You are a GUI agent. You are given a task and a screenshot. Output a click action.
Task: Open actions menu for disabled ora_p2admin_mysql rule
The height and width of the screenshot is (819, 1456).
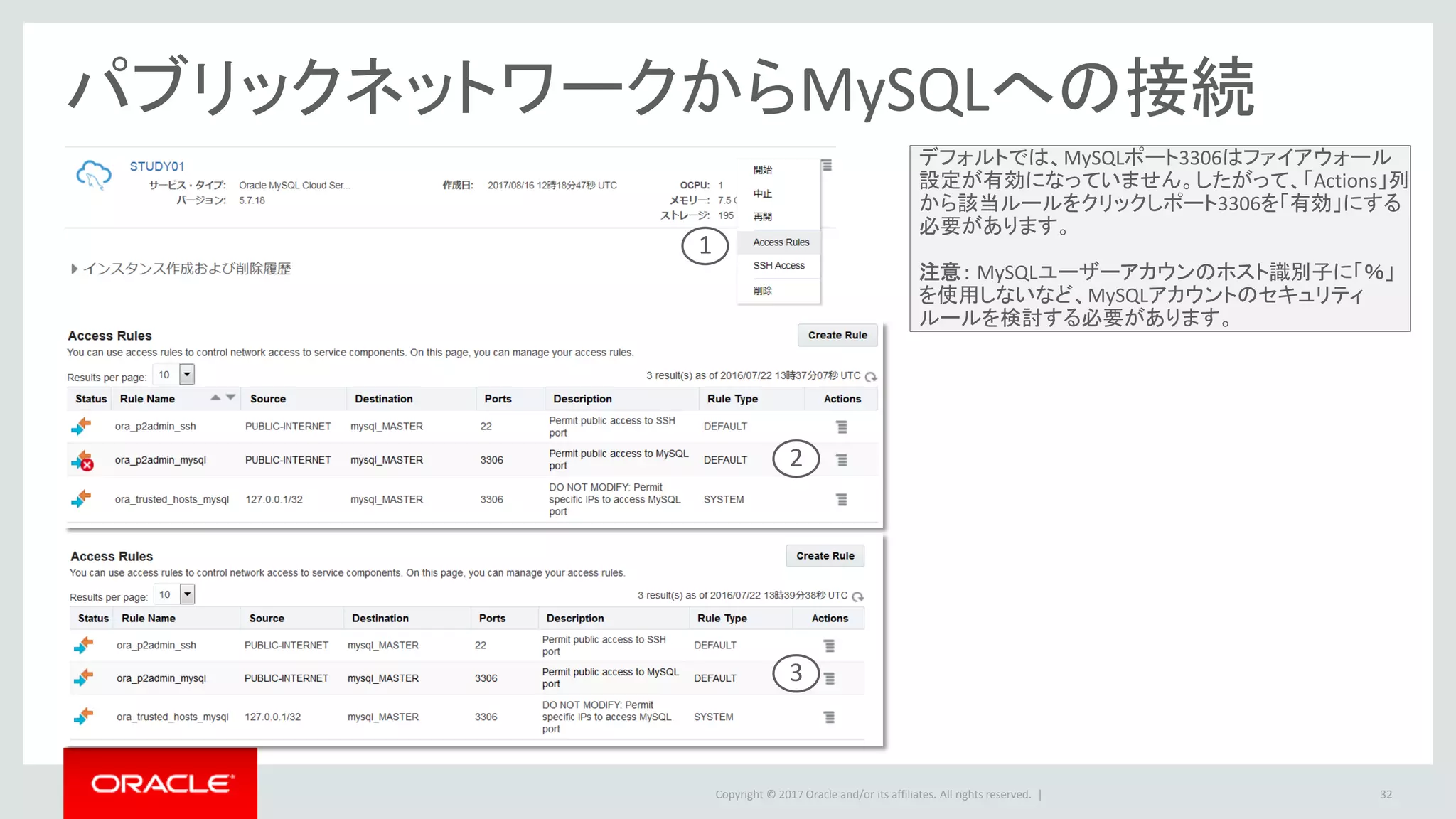click(842, 461)
